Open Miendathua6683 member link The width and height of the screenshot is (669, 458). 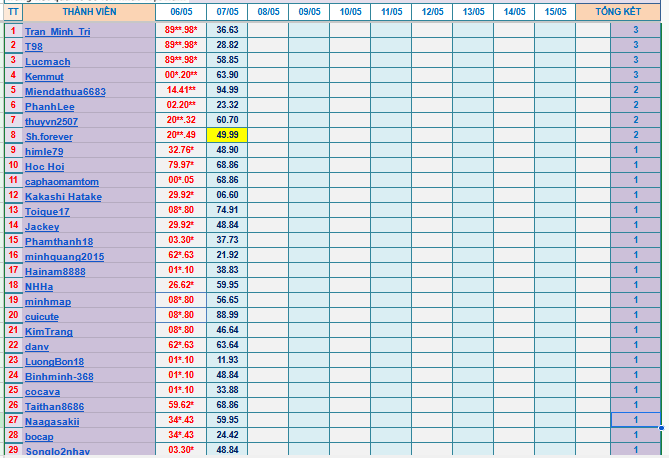point(65,91)
